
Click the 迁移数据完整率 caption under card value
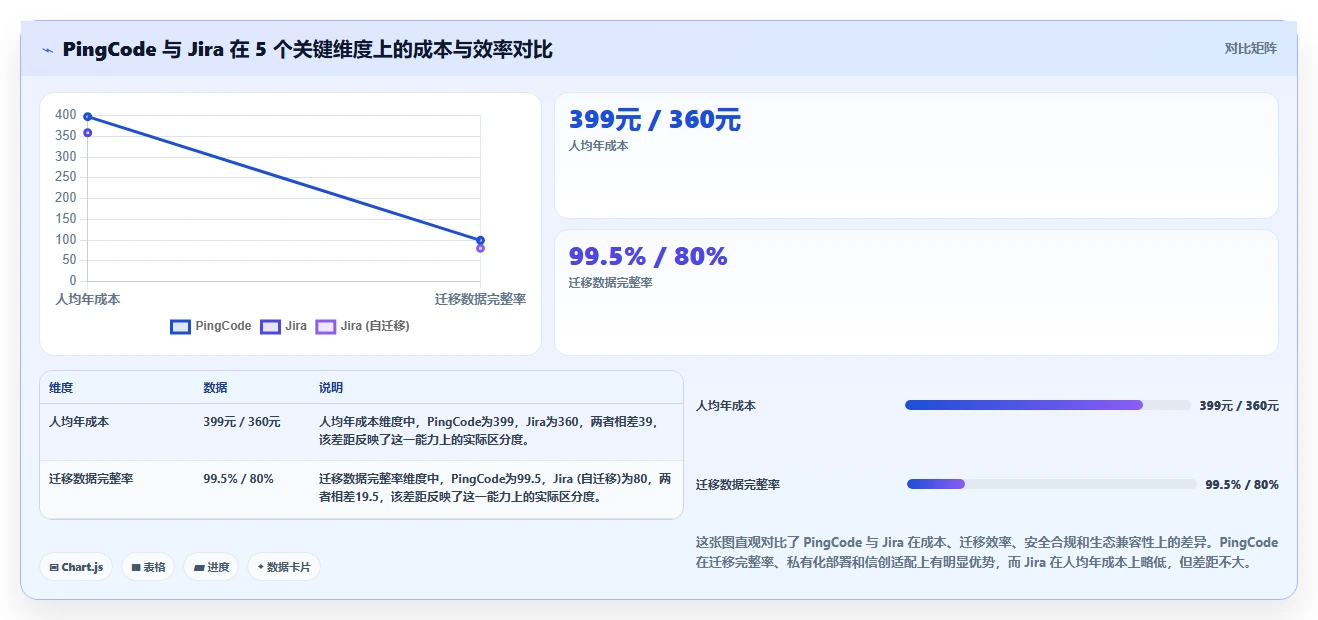610,283
